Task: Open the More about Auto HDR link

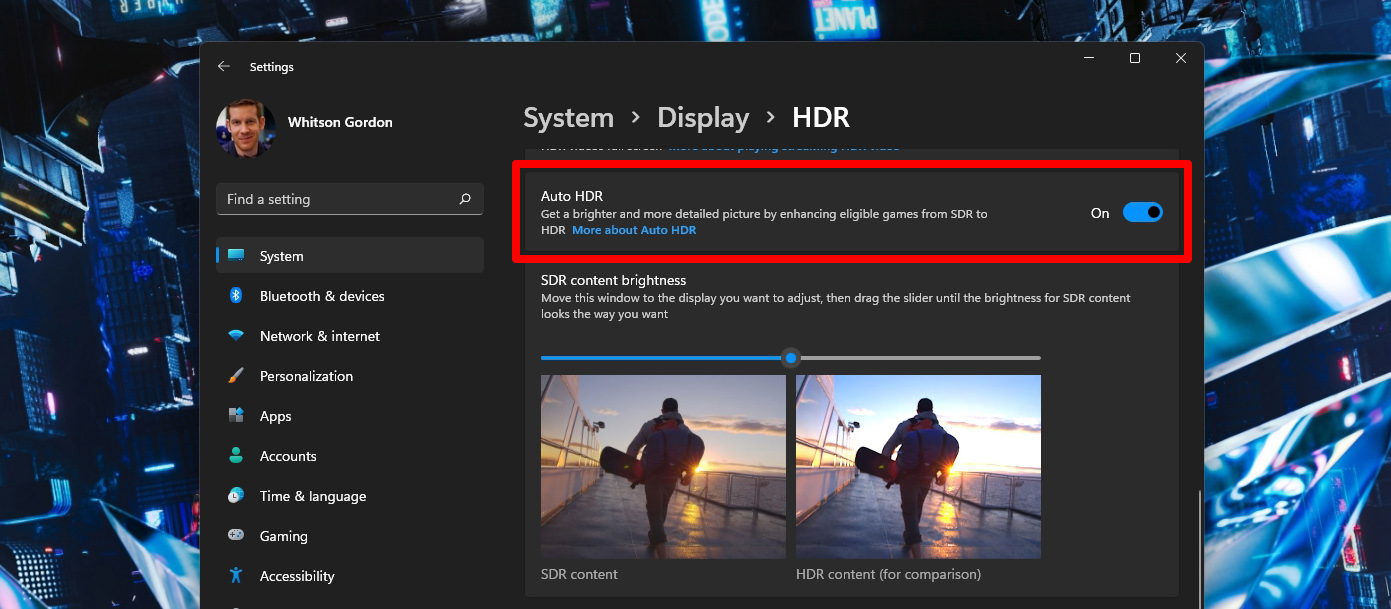Action: tap(634, 230)
